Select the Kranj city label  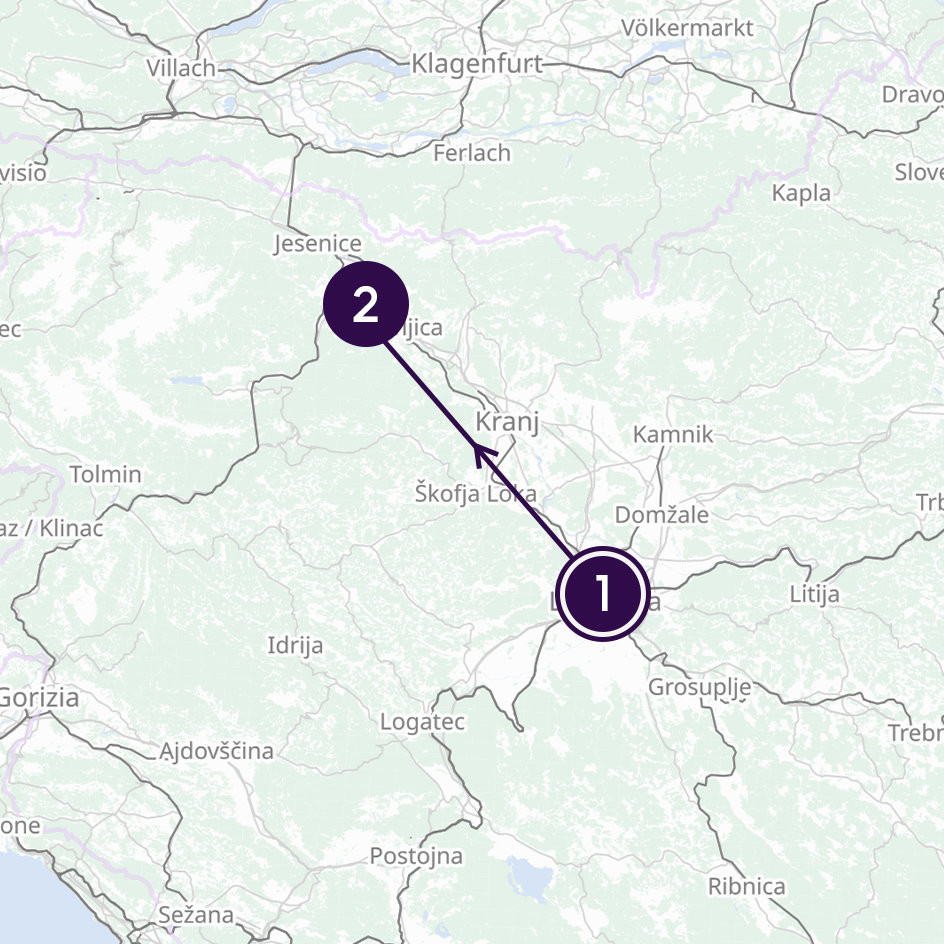tap(507, 422)
